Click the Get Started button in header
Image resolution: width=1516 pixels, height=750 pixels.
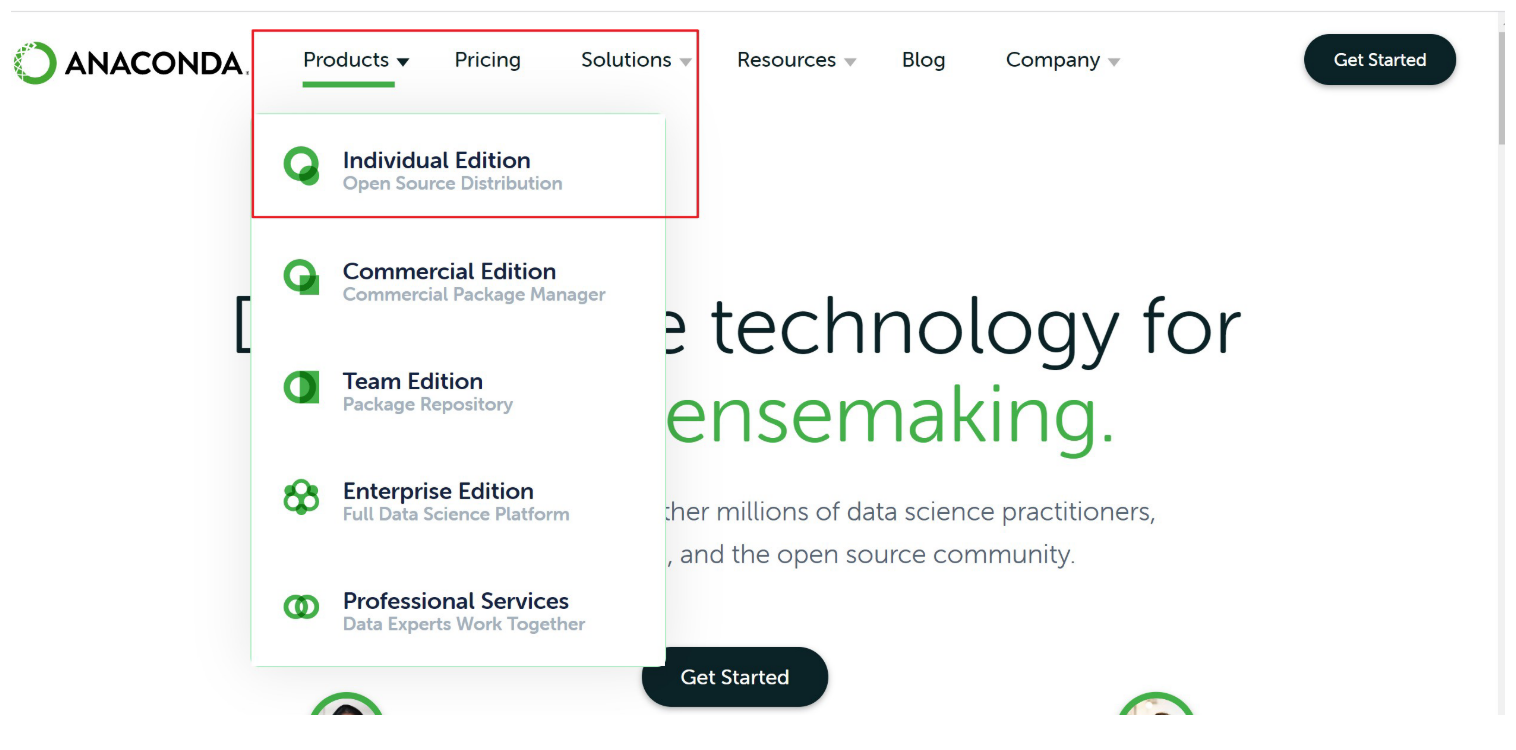(1379, 60)
